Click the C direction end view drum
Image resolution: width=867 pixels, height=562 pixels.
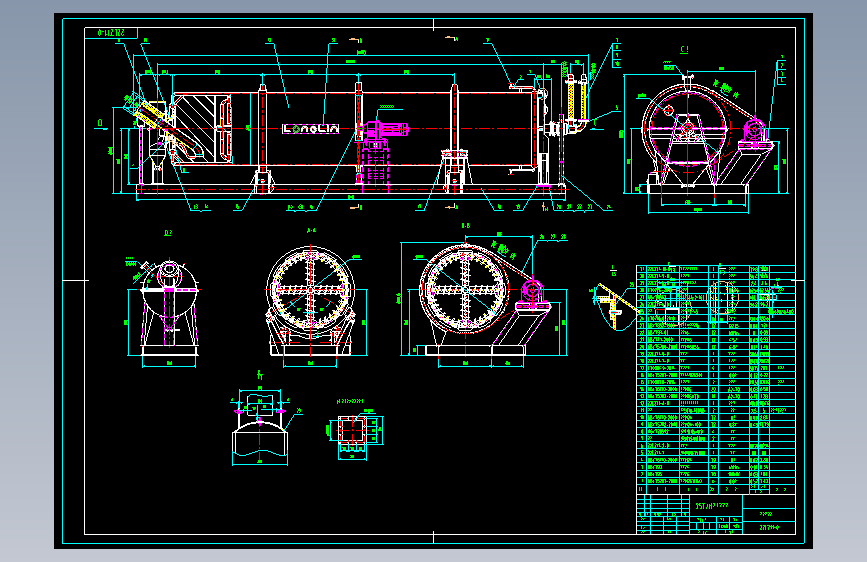686,129
